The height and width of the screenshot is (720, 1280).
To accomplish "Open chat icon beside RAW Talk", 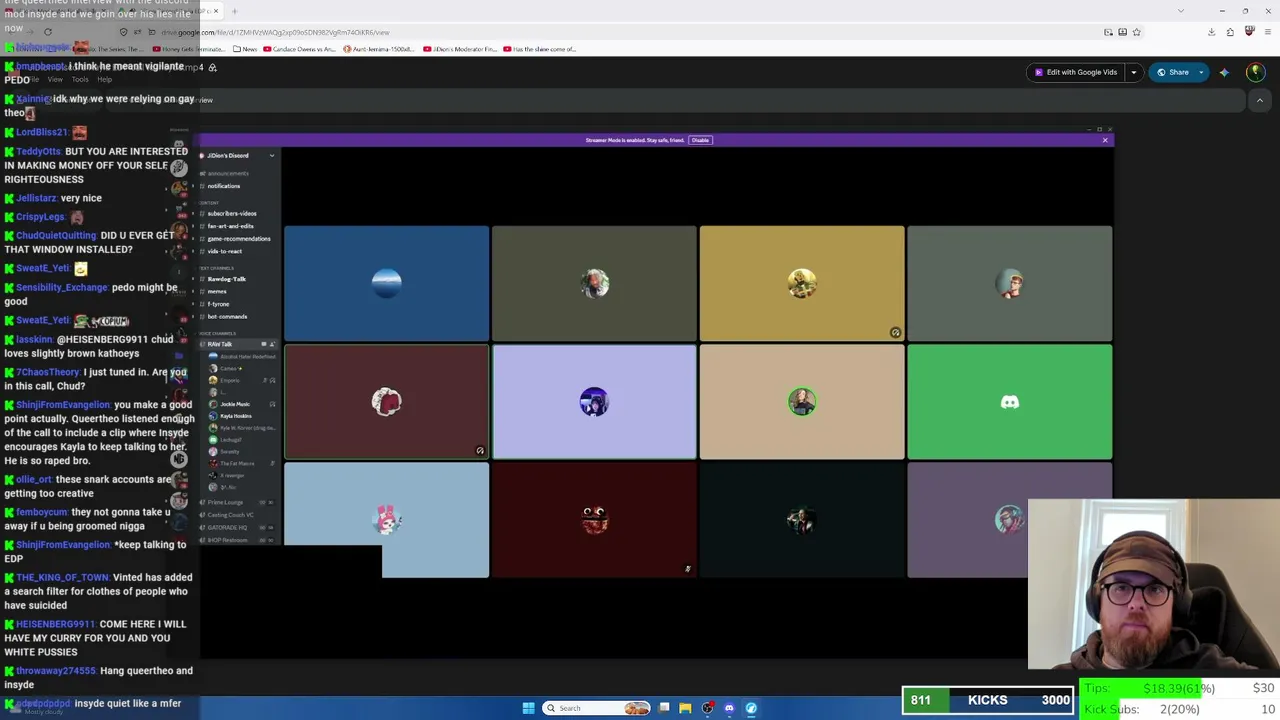I will click(264, 344).
